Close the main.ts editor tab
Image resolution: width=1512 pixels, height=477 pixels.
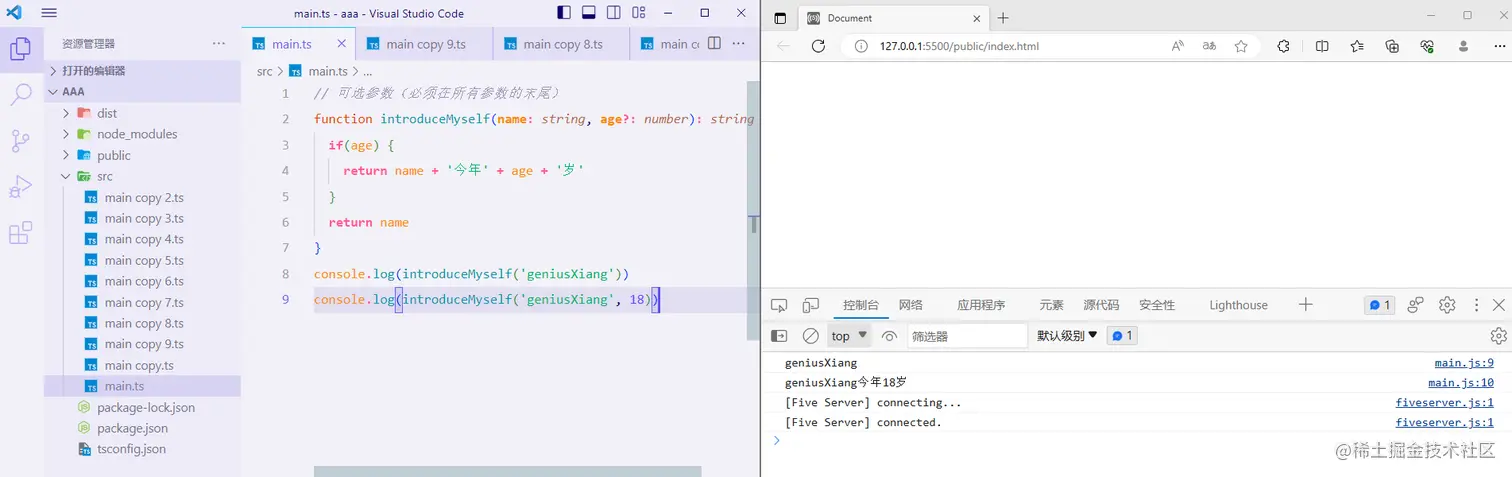[x=342, y=44]
